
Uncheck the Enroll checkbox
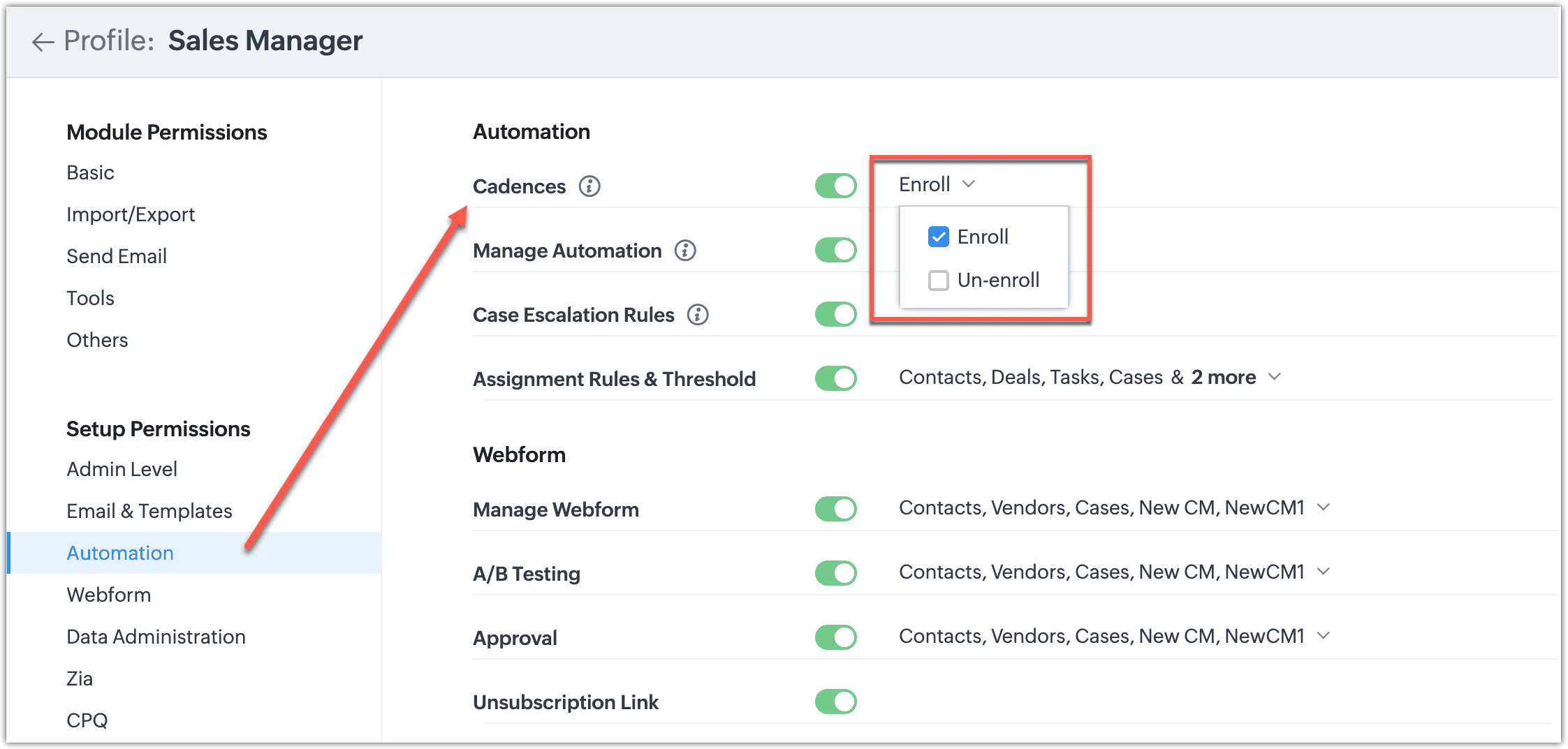click(938, 237)
